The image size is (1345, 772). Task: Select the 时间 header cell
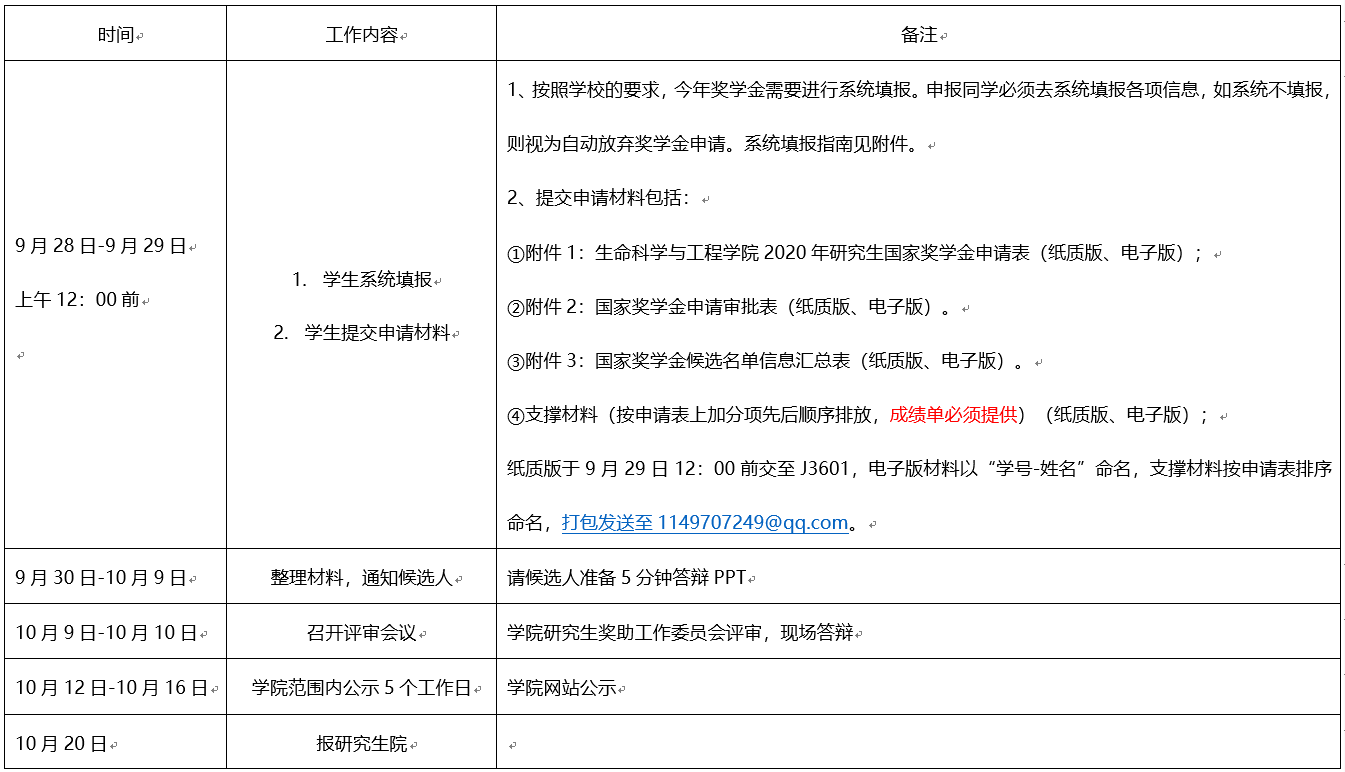pyautogui.click(x=115, y=35)
